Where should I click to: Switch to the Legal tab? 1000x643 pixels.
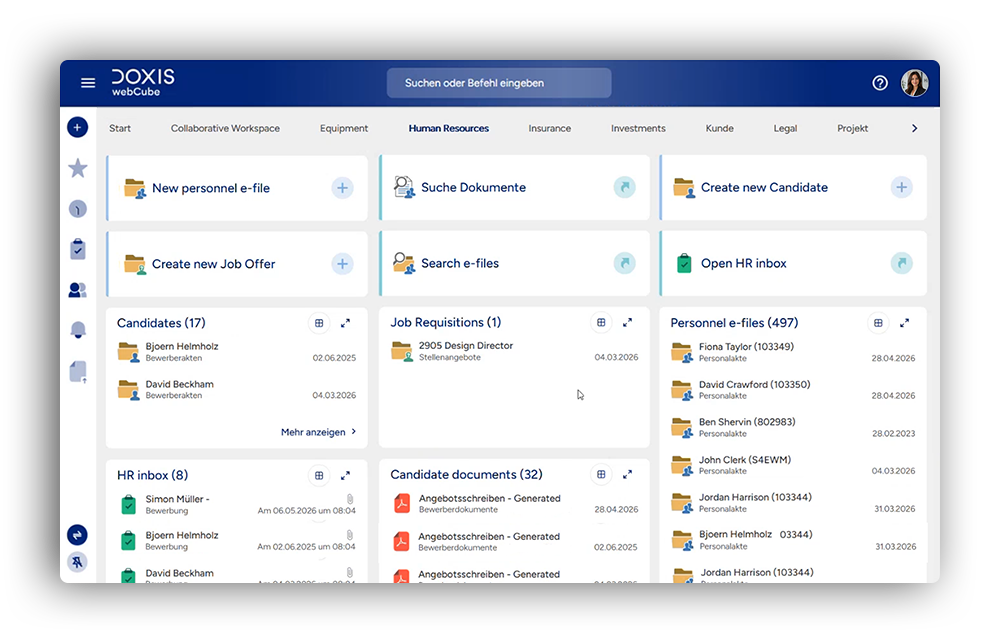(x=785, y=128)
